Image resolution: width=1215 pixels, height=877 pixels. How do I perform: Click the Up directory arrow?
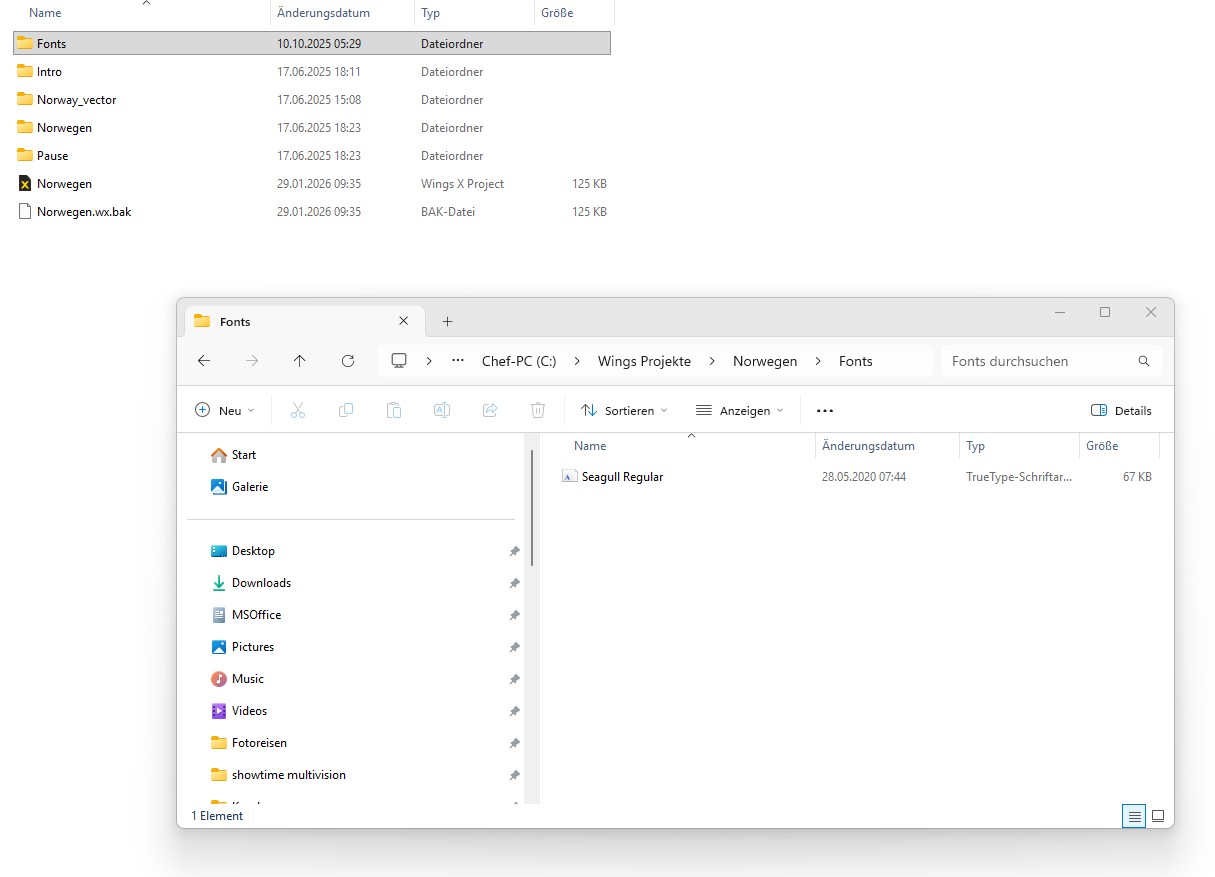point(300,361)
